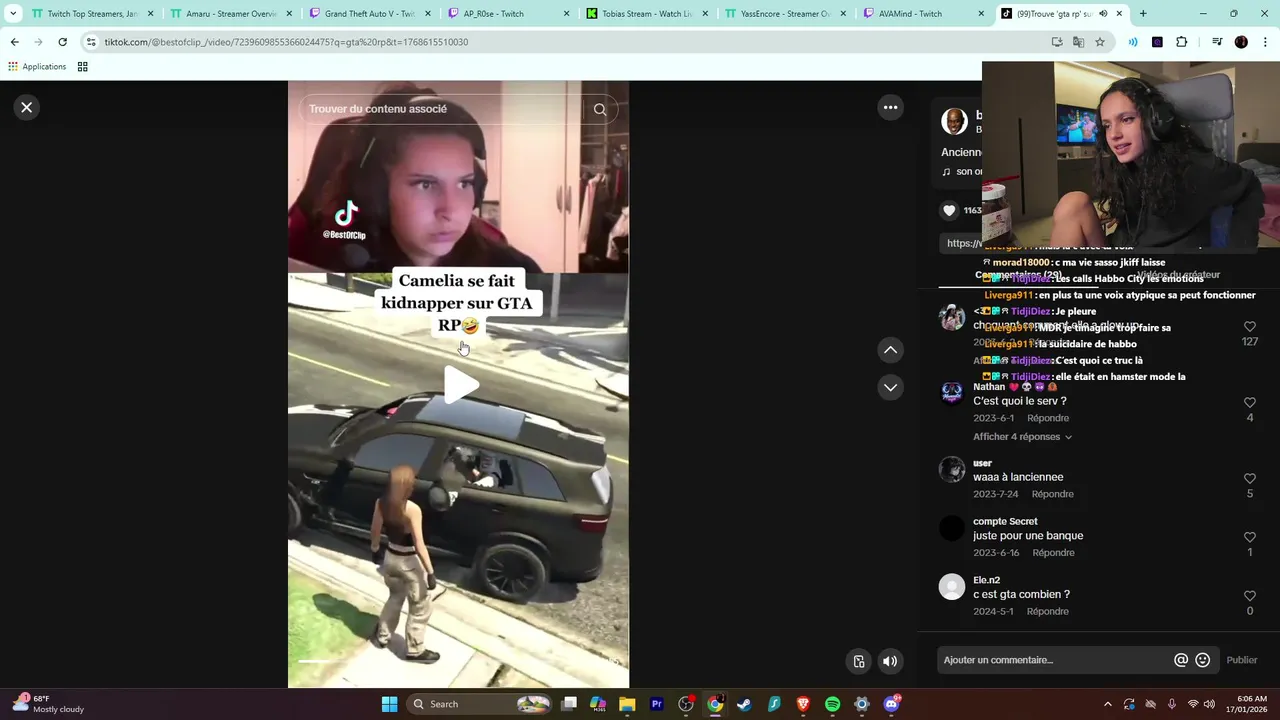Like the comment 'c est gta combien ?'

1249,596
